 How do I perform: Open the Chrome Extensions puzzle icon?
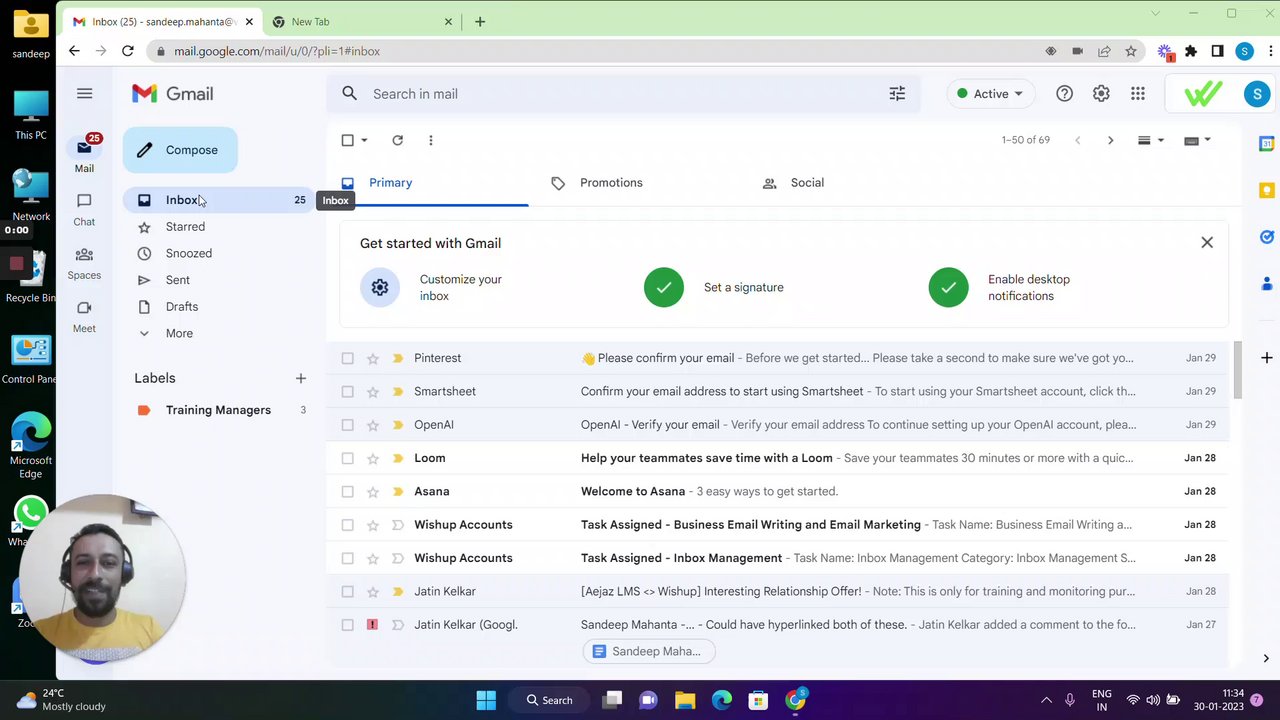(x=1191, y=51)
